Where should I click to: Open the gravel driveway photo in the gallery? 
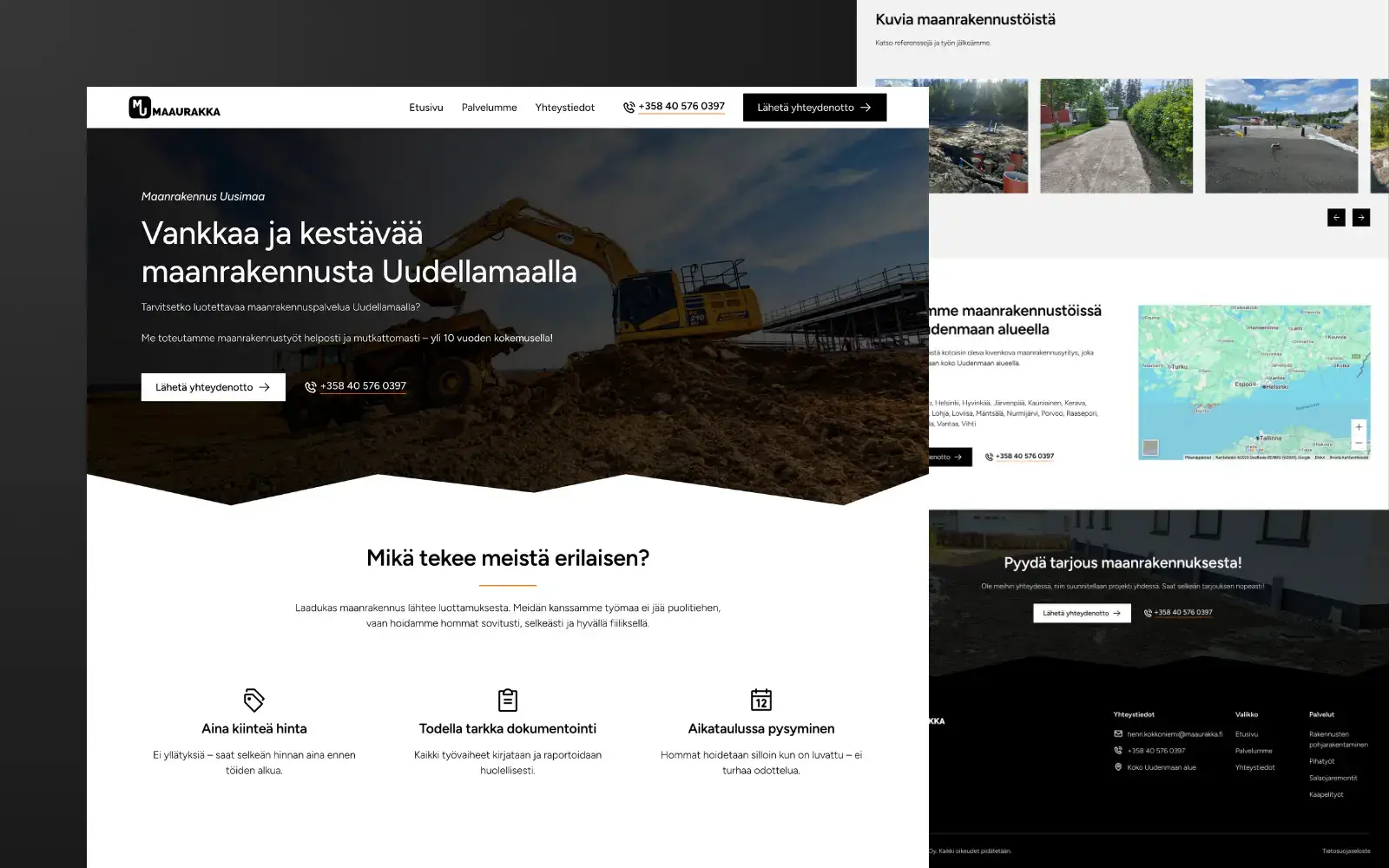tap(1116, 136)
